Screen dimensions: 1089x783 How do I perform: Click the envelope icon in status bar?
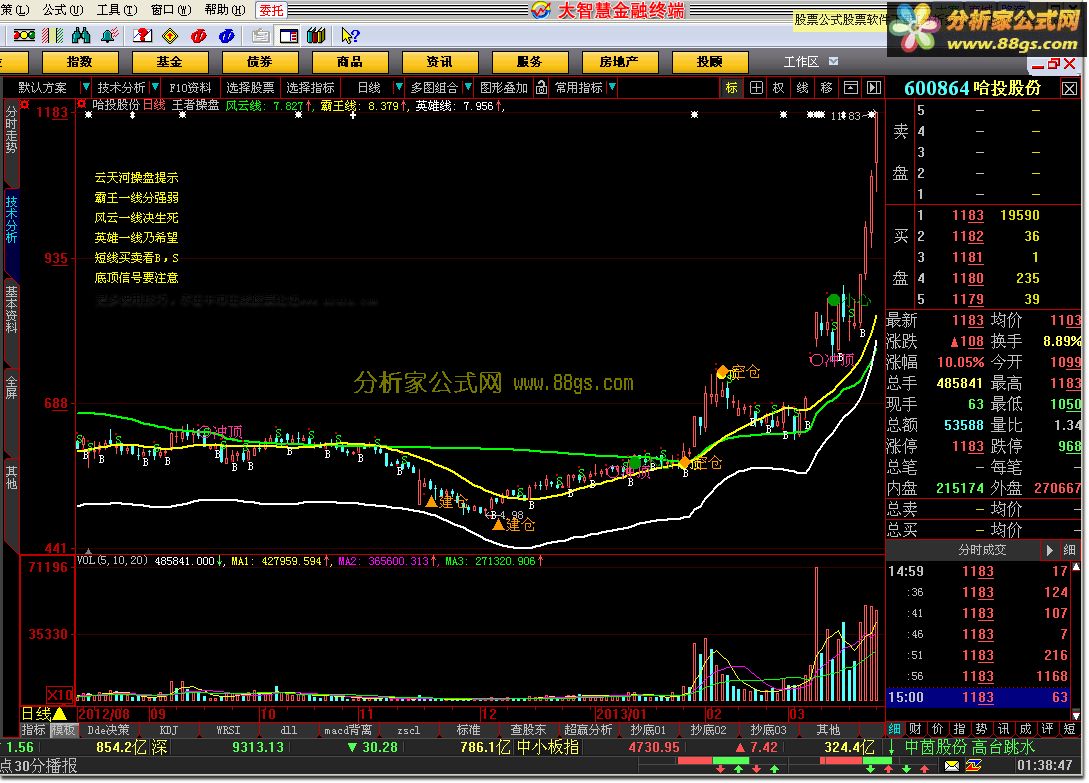click(951, 766)
